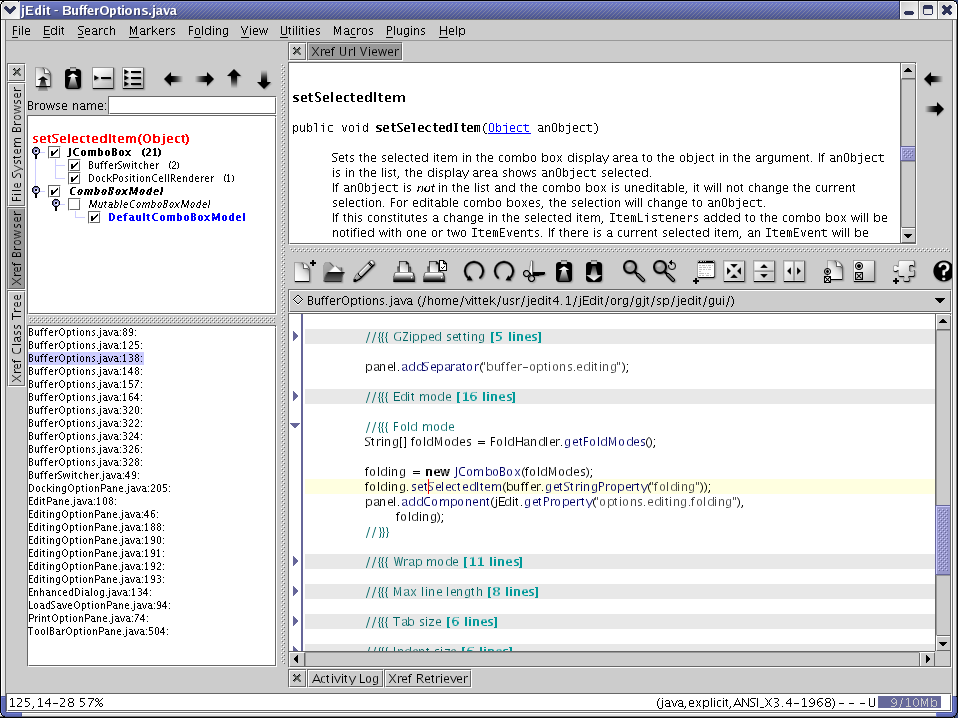Click the printer icon without a page badge
The height and width of the screenshot is (718, 958).
[403, 271]
